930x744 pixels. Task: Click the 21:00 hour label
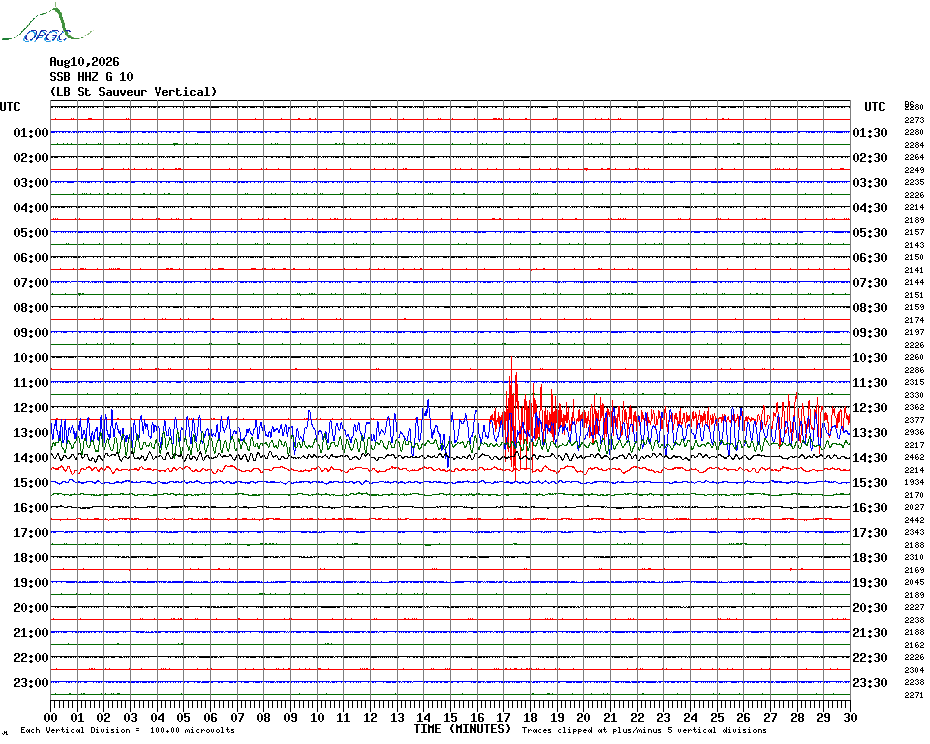pos(31,632)
